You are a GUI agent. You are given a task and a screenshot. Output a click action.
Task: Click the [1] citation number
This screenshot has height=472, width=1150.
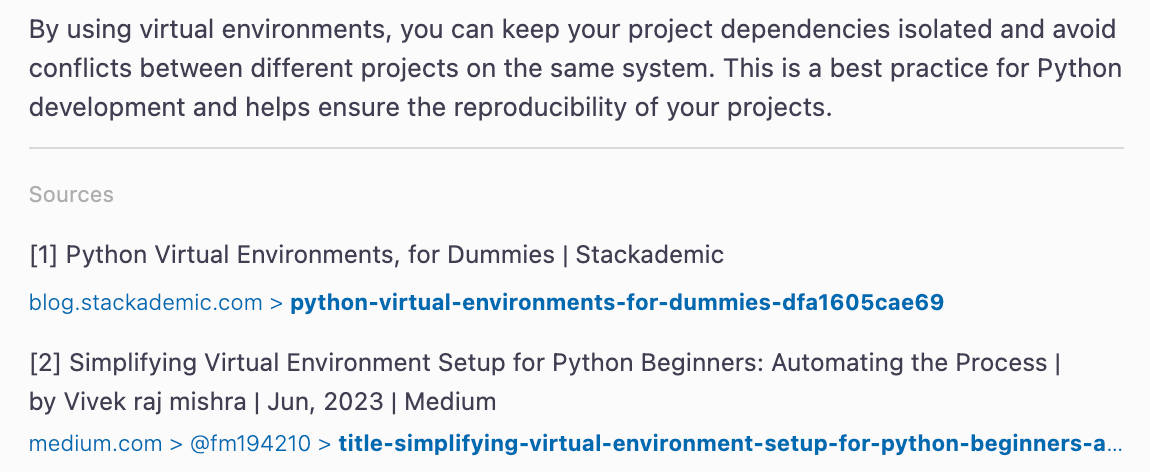pyautogui.click(x=43, y=255)
